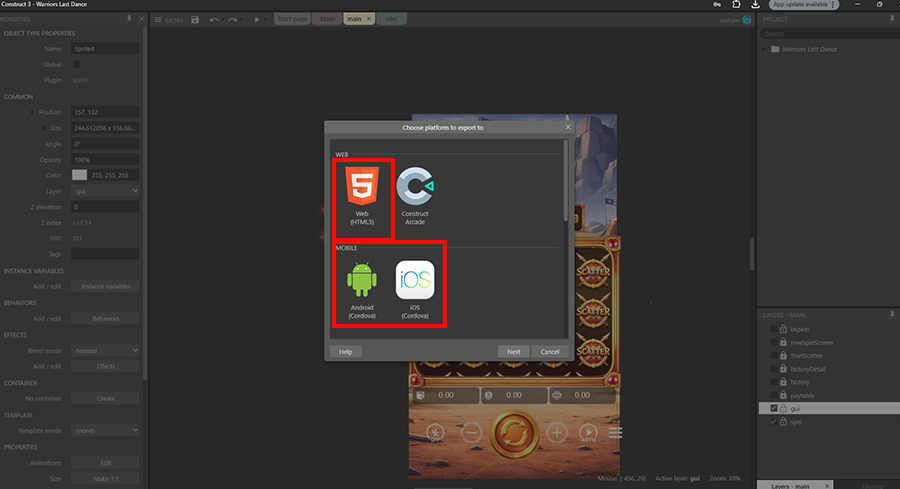Click the key icon in the title bar
The width and height of the screenshot is (900, 489).
(717, 5)
